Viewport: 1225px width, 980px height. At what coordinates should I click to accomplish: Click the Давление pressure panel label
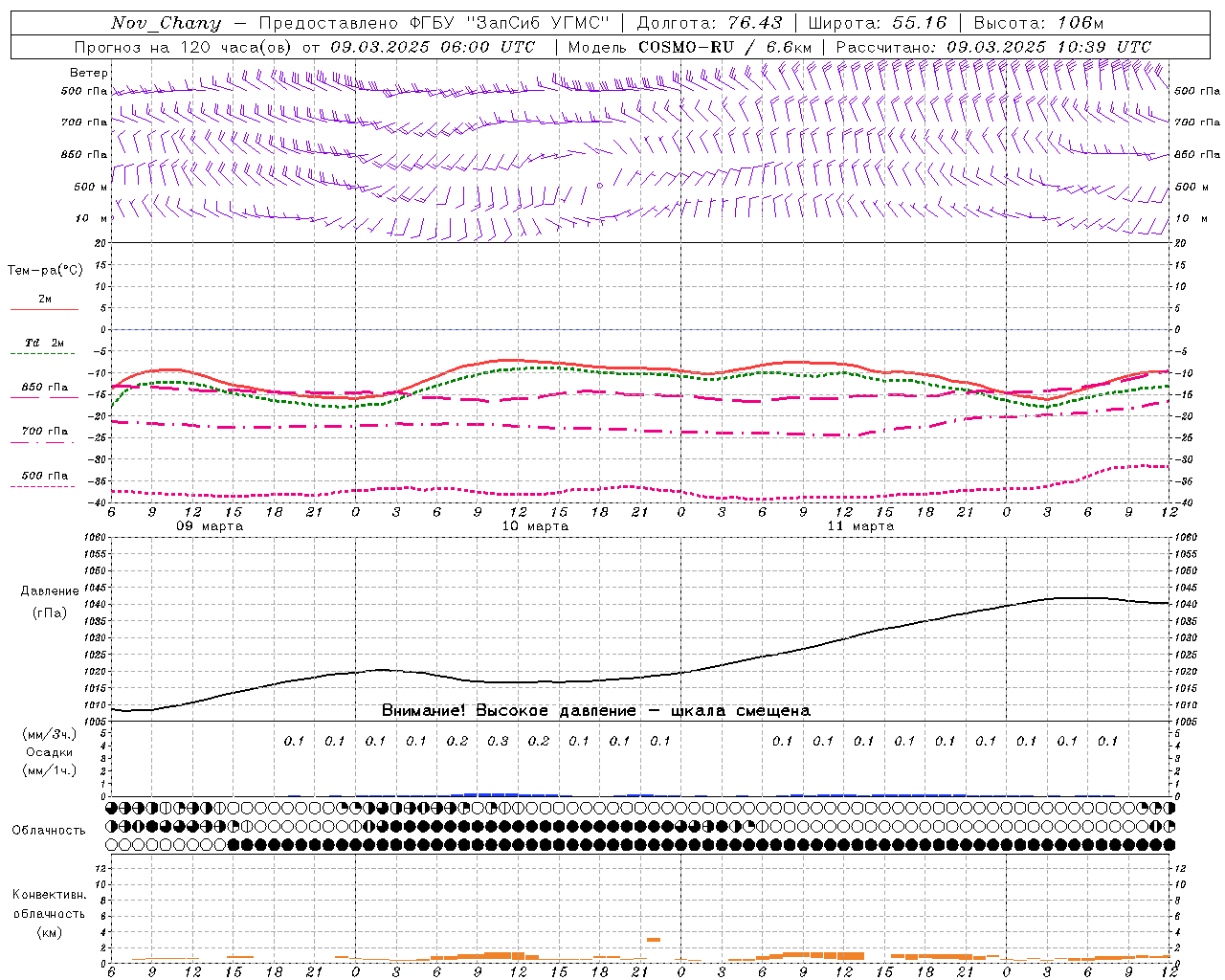point(50,591)
